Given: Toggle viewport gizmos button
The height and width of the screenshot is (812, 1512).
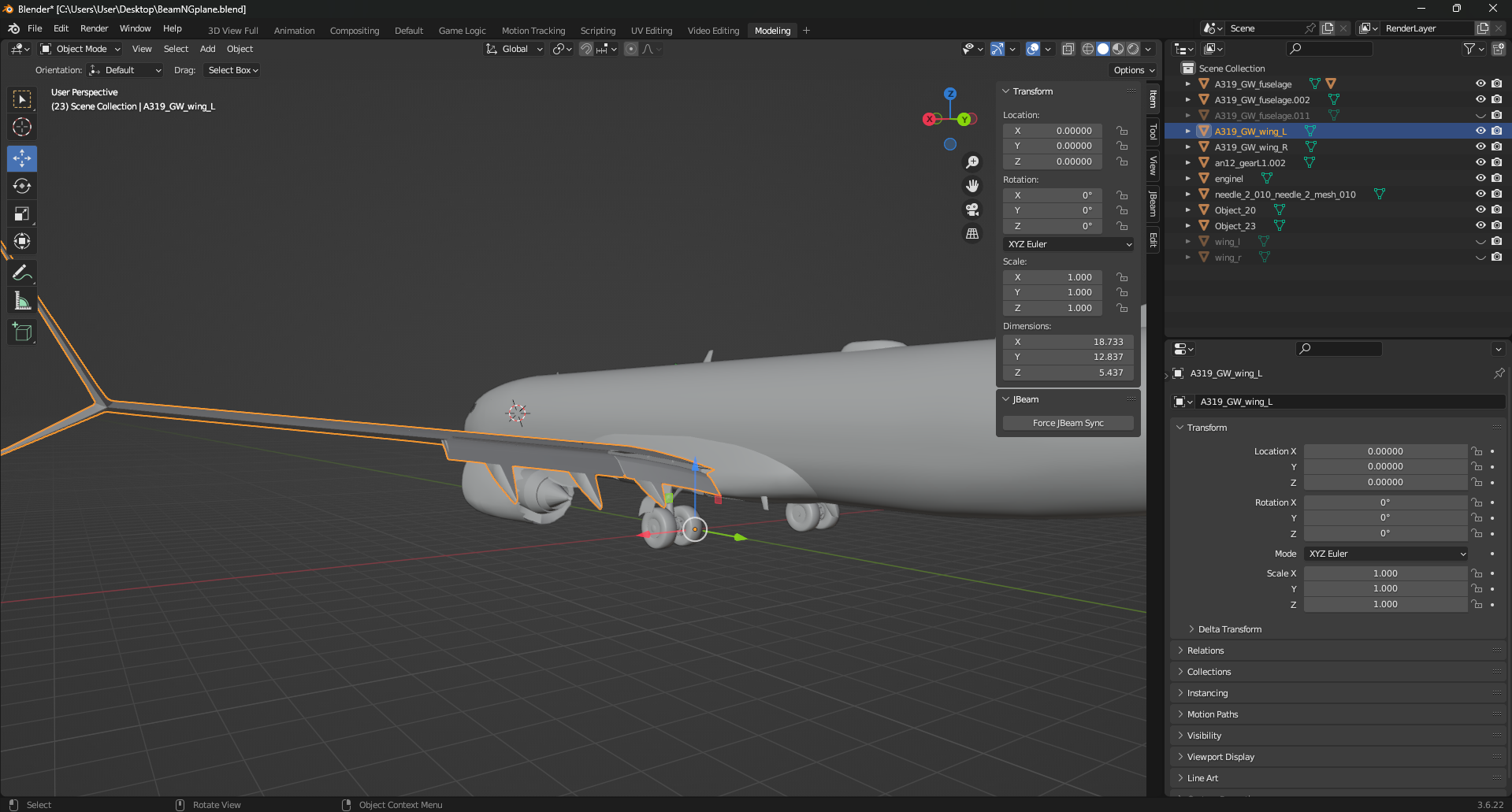Looking at the screenshot, I should [x=997, y=49].
